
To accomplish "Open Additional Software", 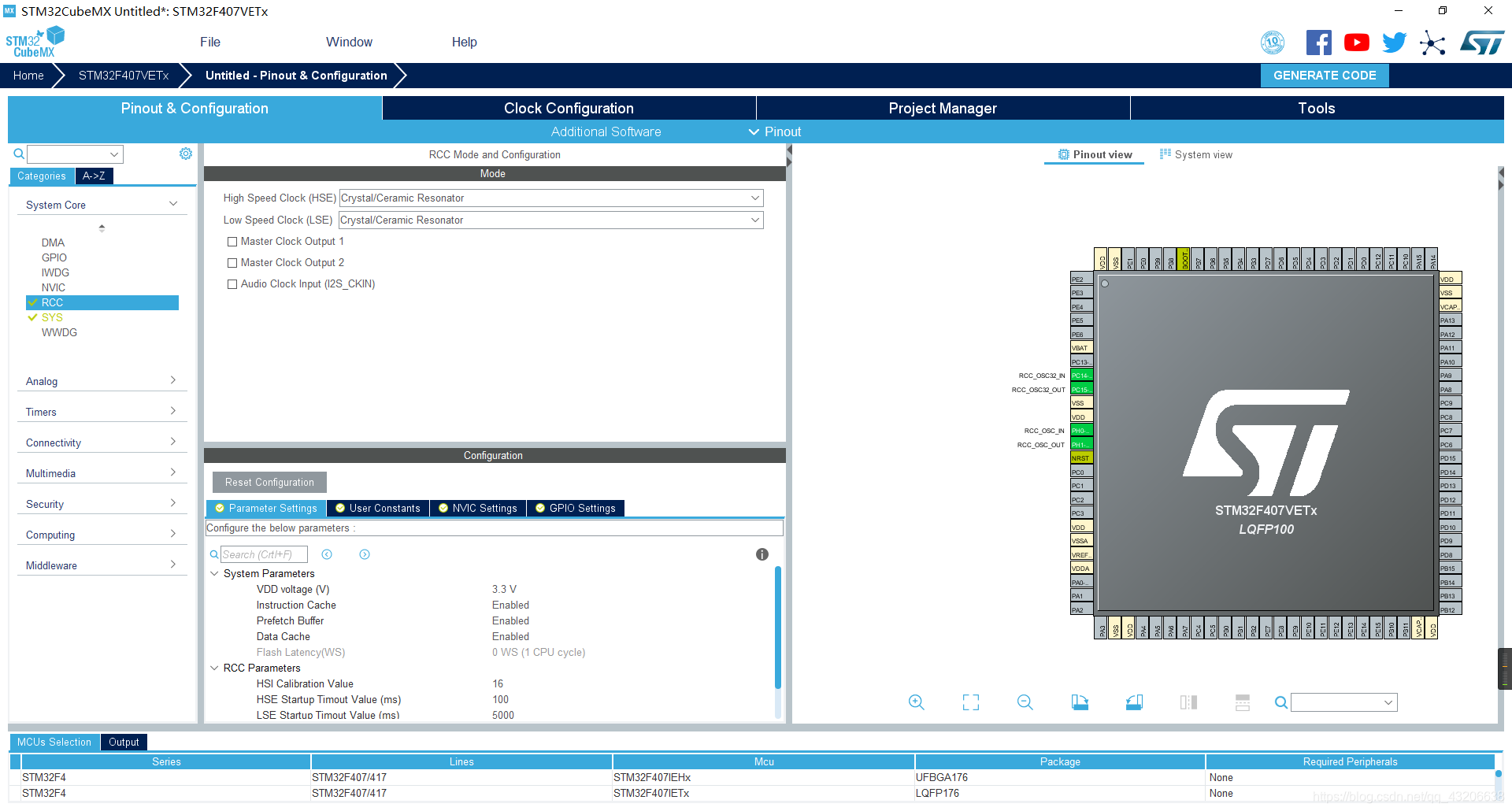I will coord(606,131).
